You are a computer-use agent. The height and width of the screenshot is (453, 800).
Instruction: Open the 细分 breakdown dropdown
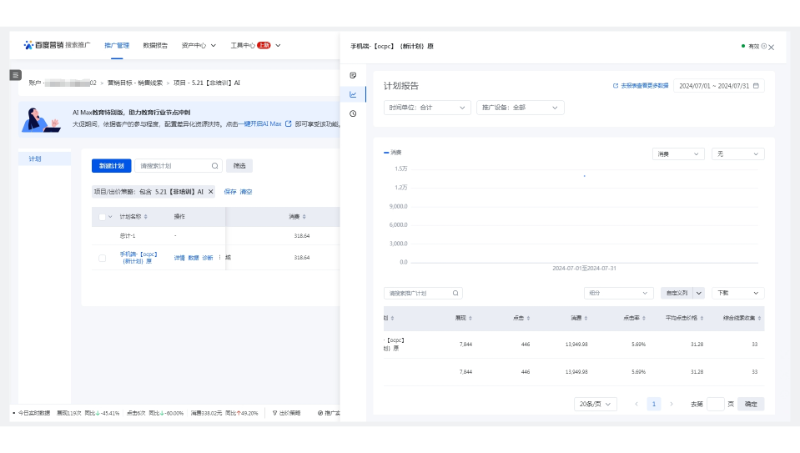(618, 293)
